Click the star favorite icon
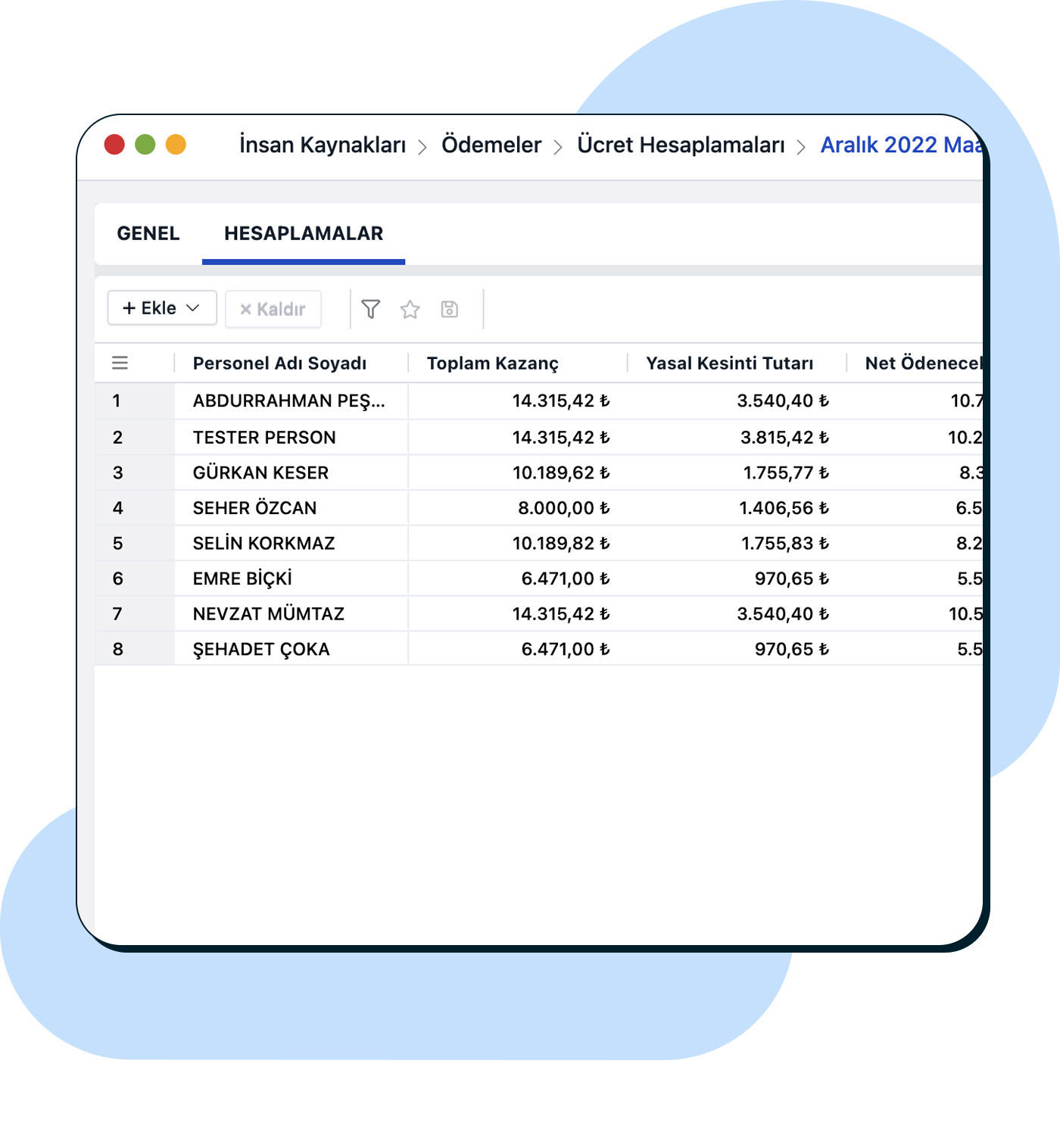Viewport: 1060px width, 1148px height. 410,309
